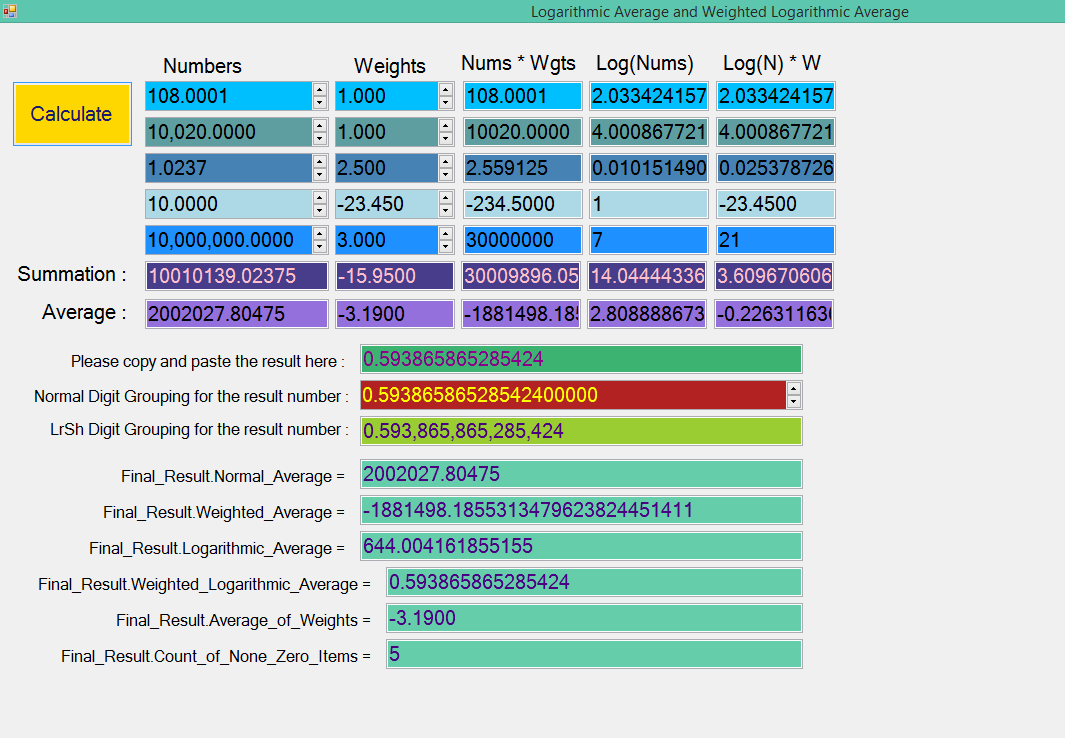Click the Log(Nums) value for 10,020 row

click(x=648, y=132)
